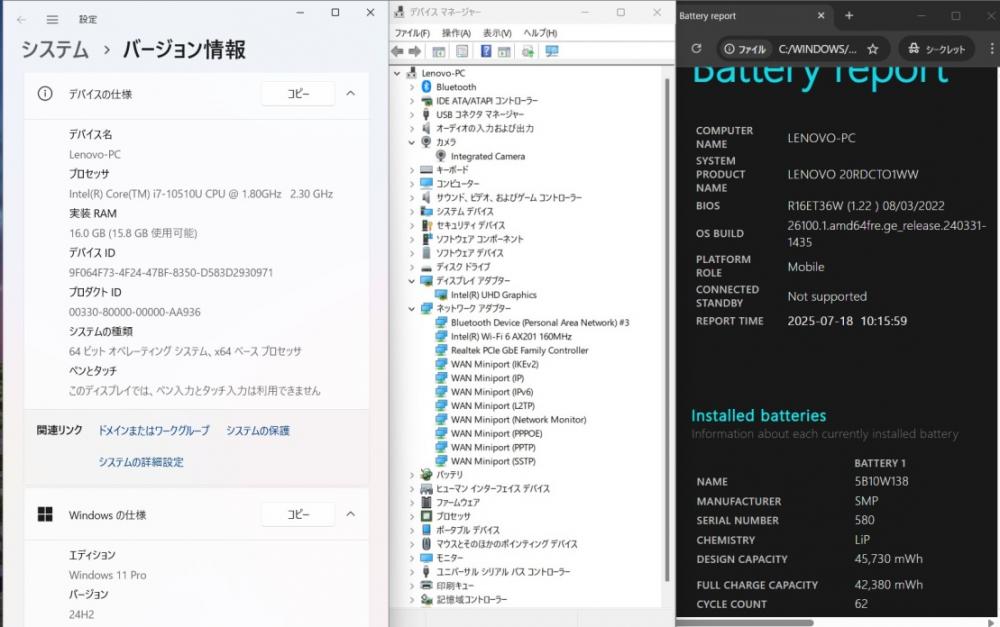Toggle the action pane icon in Device Manager
This screenshot has width=1000, height=627.
click(504, 51)
